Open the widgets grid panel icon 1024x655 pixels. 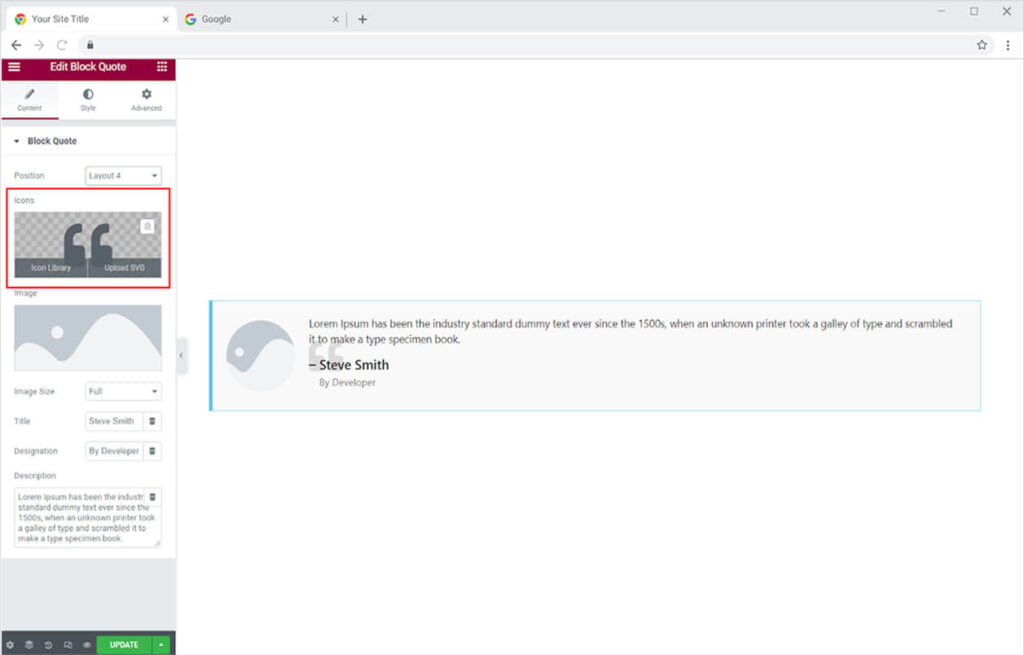(162, 67)
